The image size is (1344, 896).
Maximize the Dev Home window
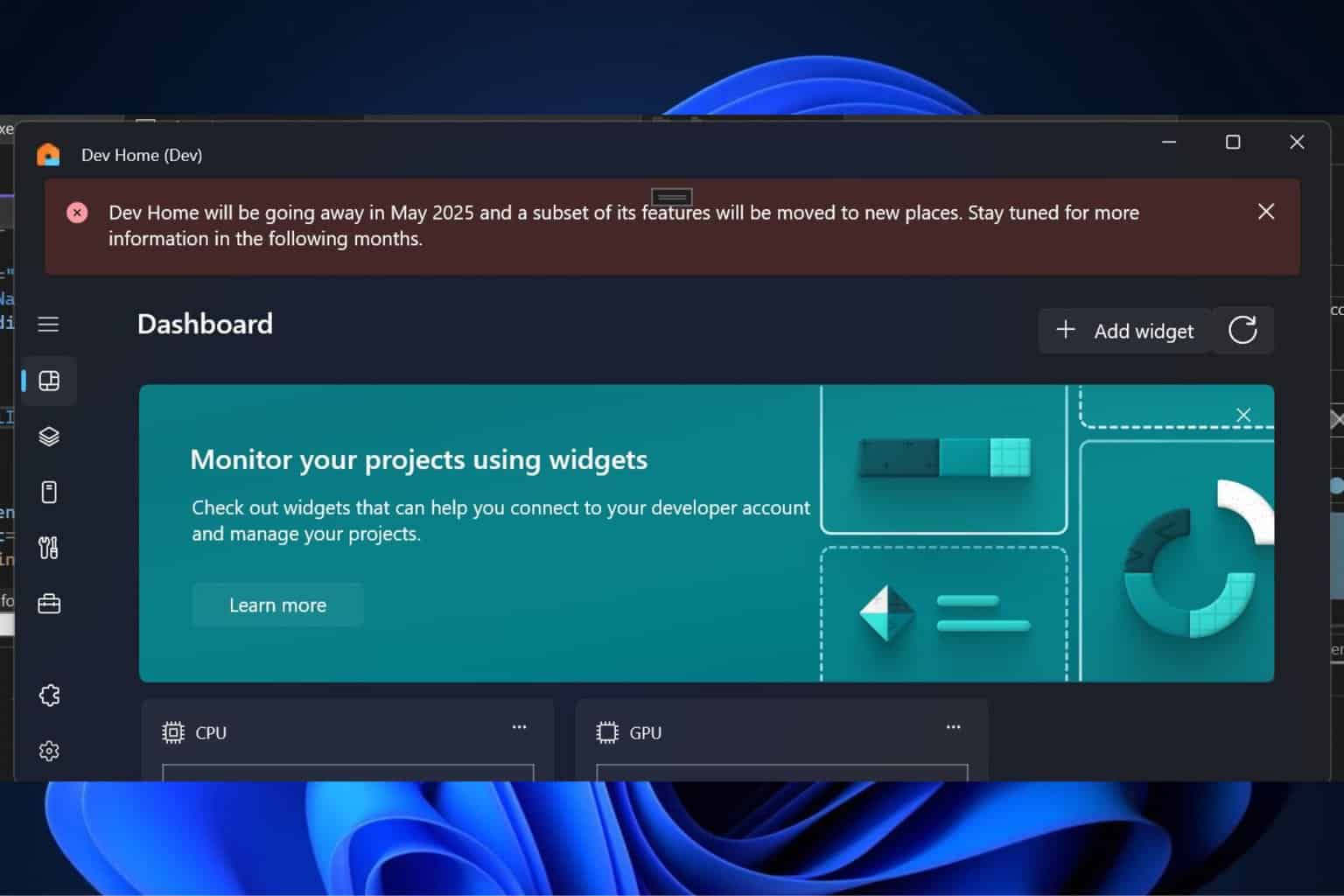(x=1233, y=142)
